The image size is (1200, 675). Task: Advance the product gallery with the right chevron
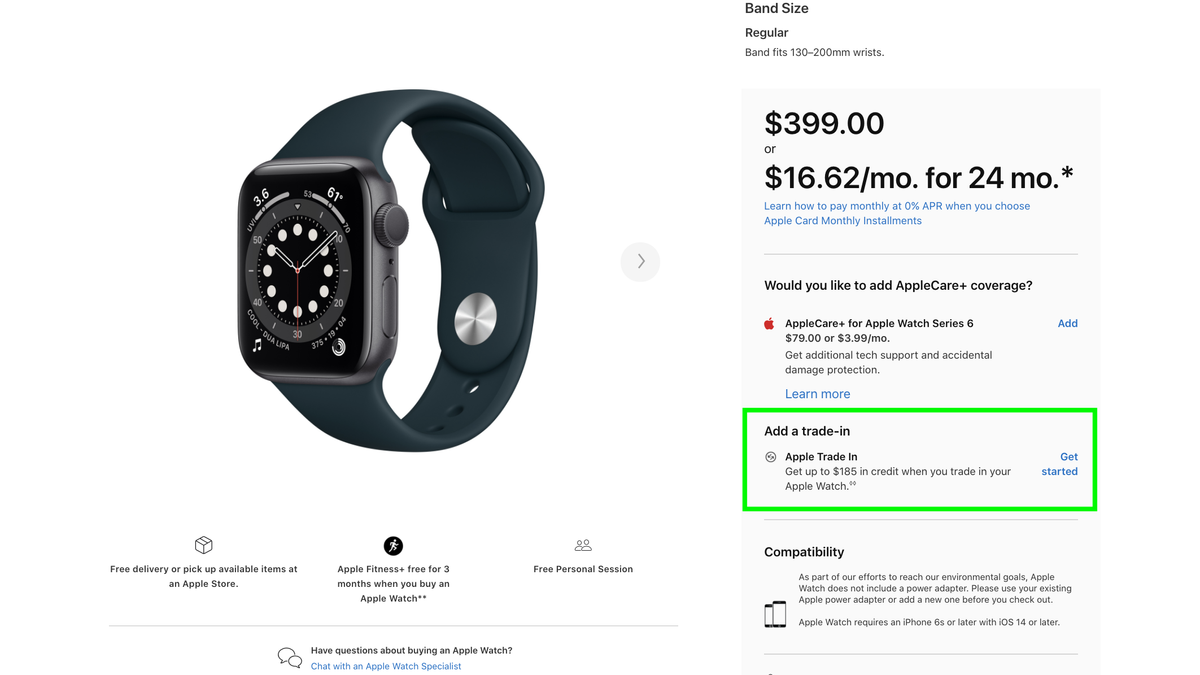tap(640, 261)
